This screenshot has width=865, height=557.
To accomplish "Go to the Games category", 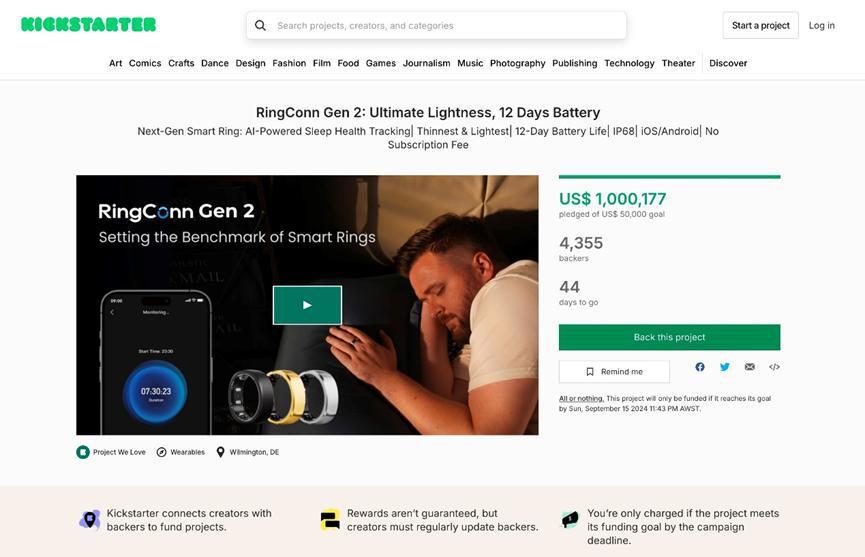I will click(x=381, y=63).
